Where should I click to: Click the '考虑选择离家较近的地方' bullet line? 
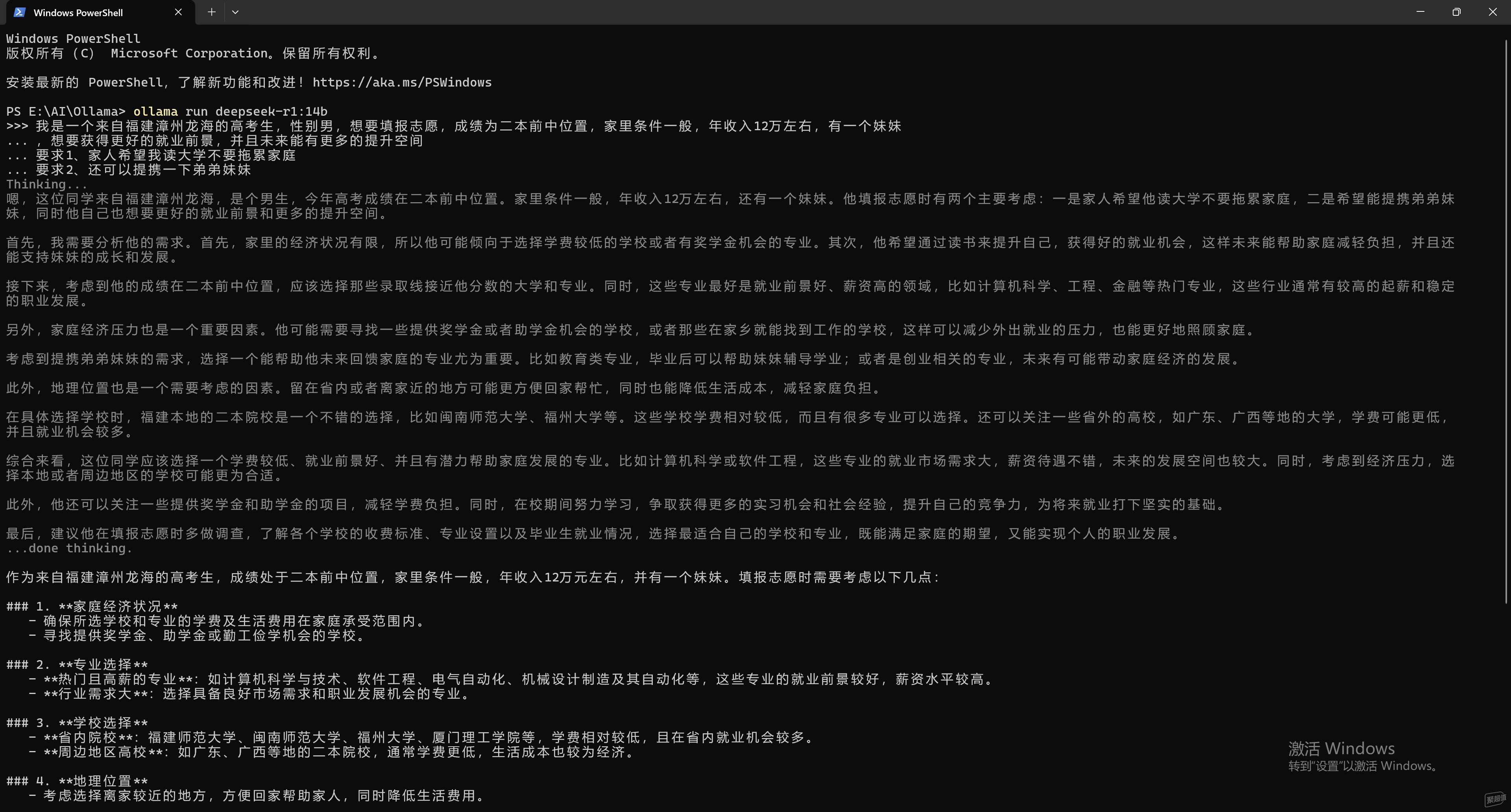[257, 795]
